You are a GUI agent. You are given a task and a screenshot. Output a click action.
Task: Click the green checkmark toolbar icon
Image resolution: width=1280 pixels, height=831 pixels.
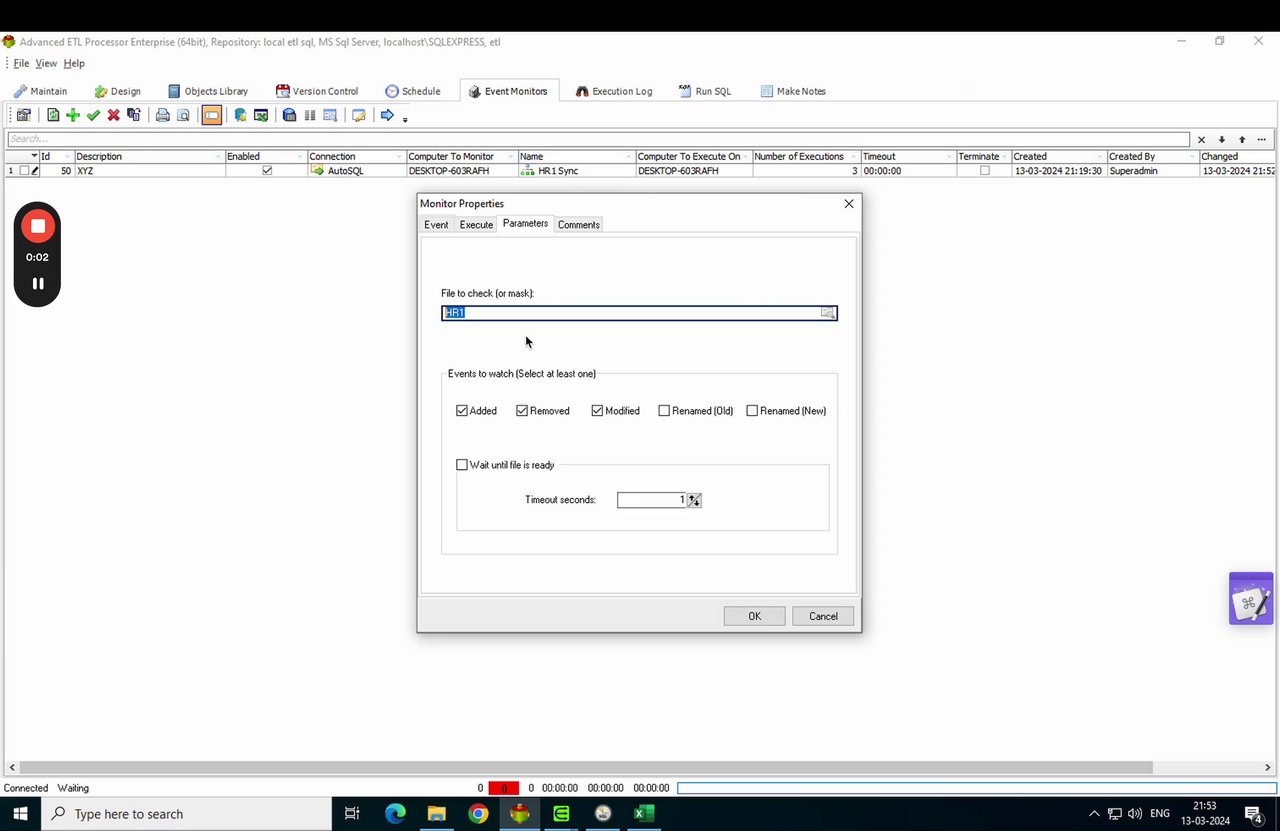click(93, 115)
